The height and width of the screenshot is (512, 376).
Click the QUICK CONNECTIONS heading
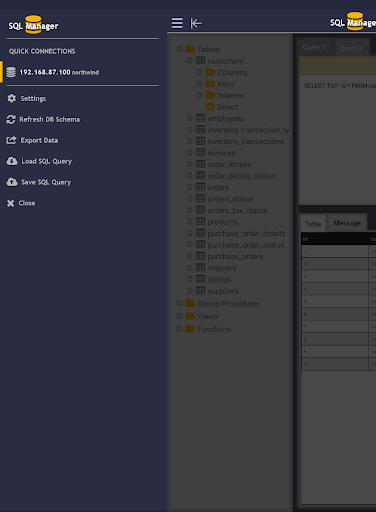click(42, 51)
